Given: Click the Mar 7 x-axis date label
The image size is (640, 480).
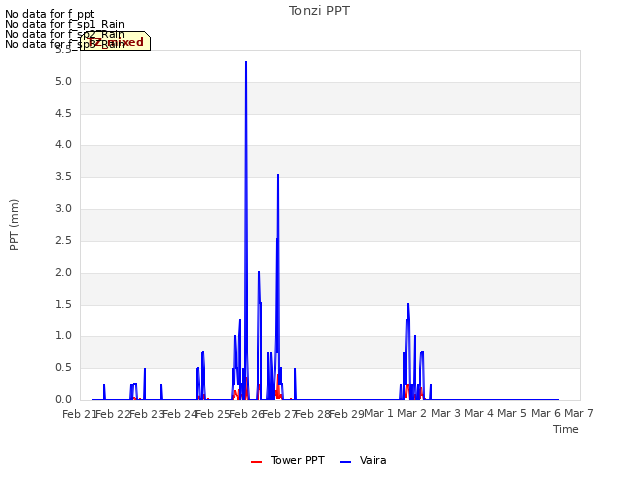Looking at the screenshot, I should point(579,413).
